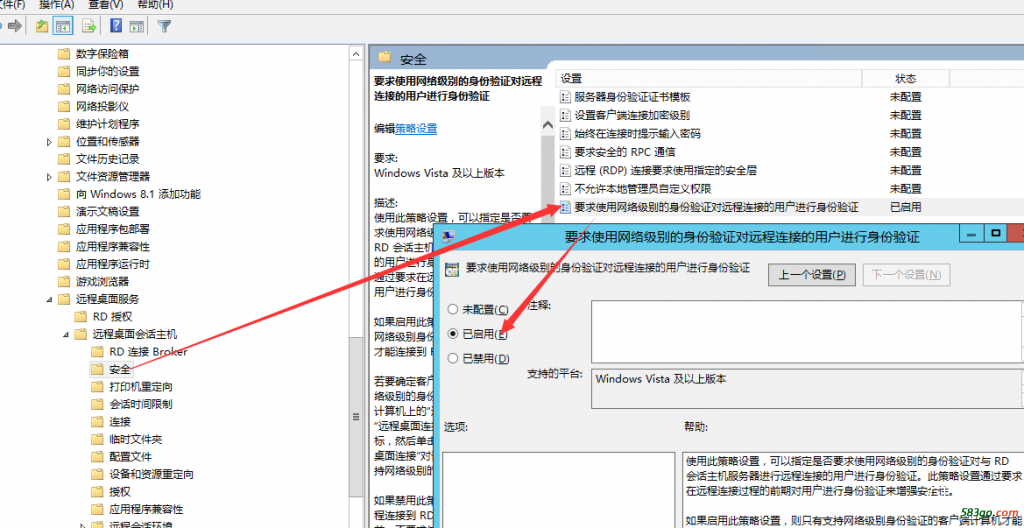This screenshot has width=1024, height=528.
Task: Expand the 文件资源管理器 tree node
Action: tap(49, 176)
